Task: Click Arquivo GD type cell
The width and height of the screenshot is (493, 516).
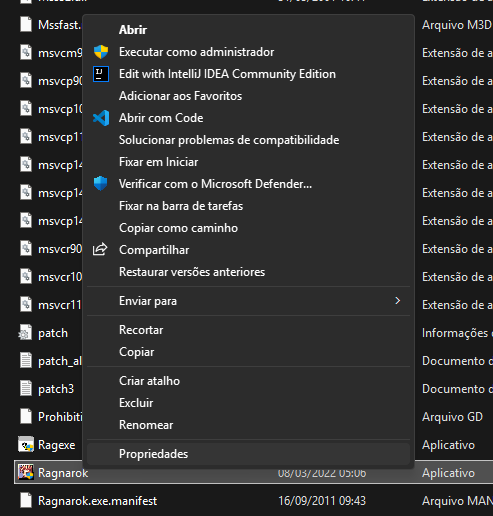Action: [x=452, y=417]
